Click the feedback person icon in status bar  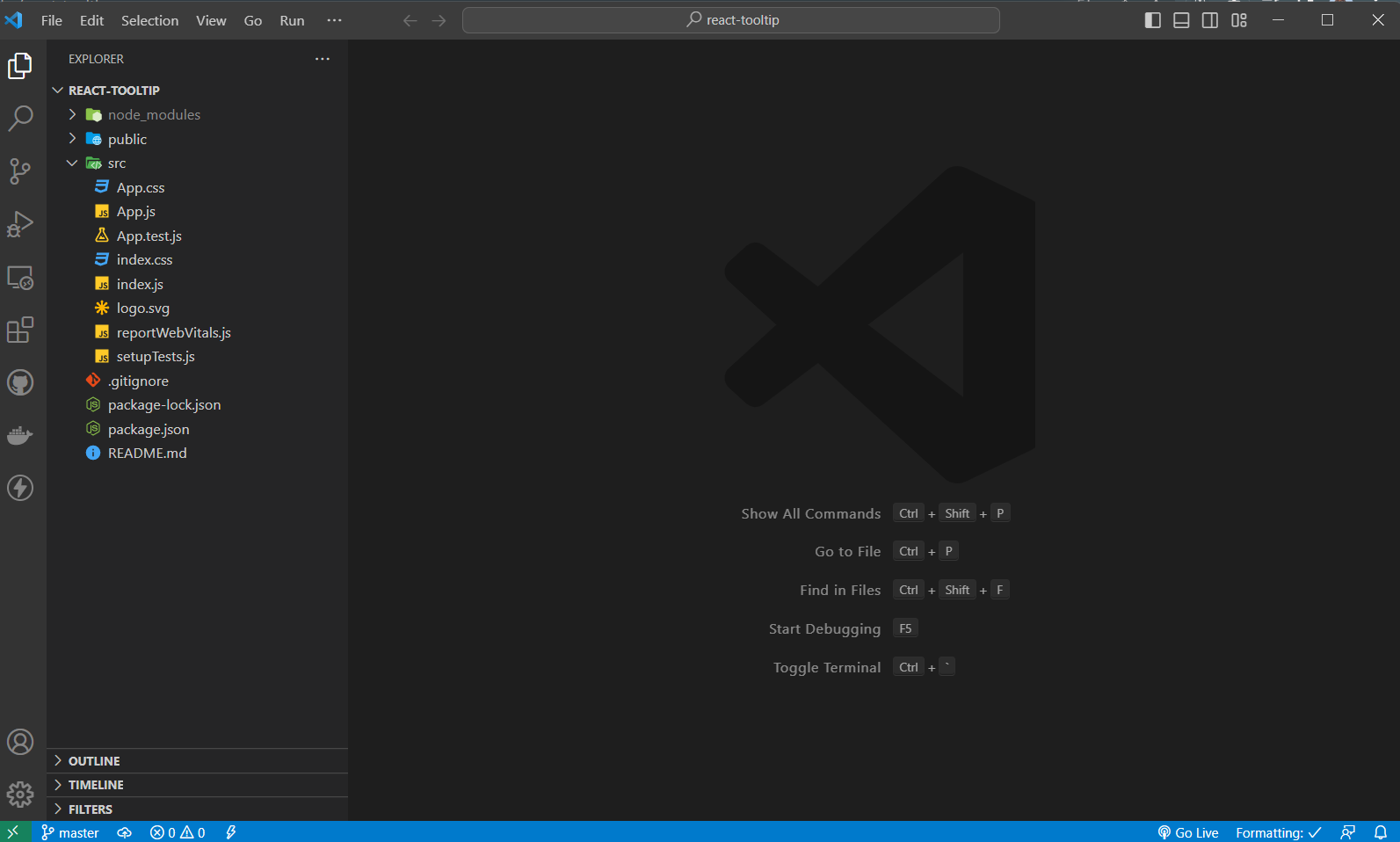(x=1348, y=832)
